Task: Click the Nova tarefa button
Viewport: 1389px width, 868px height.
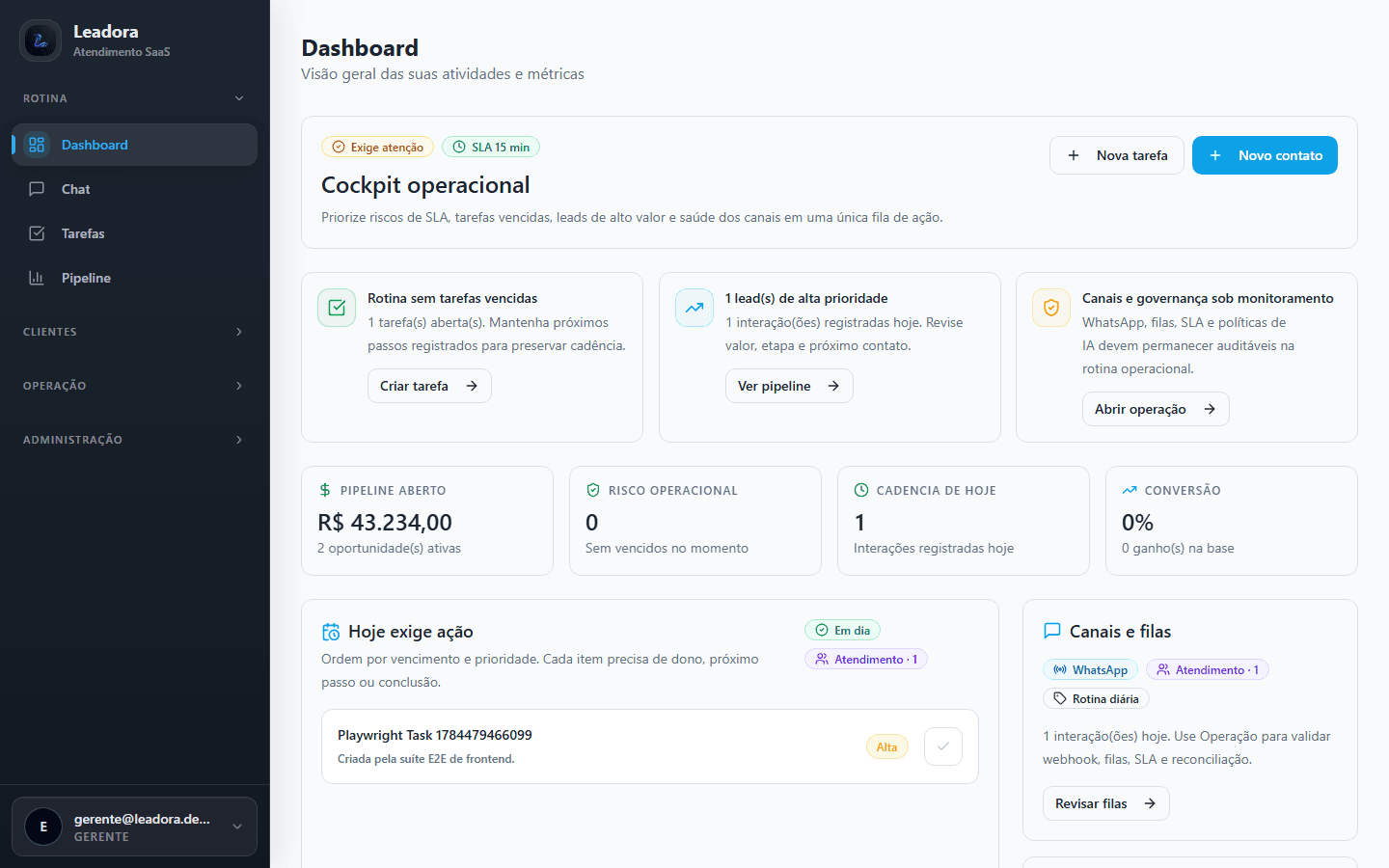Action: [1117, 155]
